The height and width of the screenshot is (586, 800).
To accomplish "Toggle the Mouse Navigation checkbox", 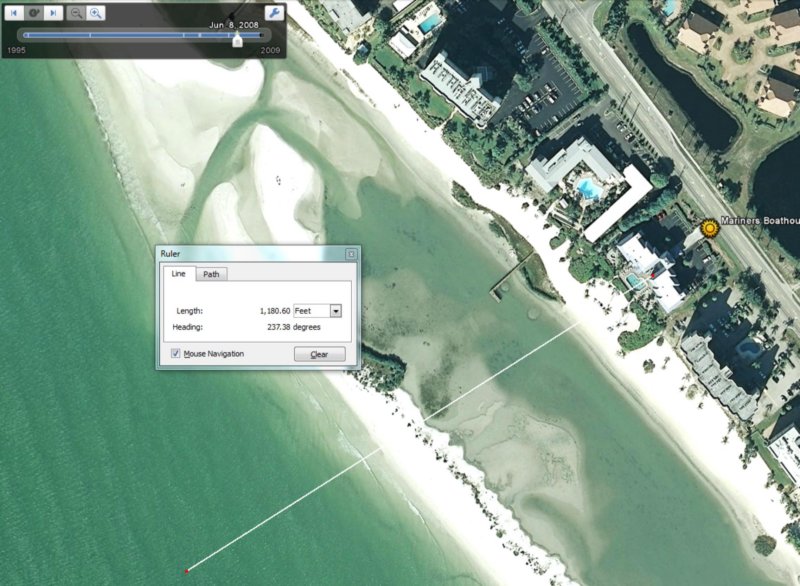I will coord(176,353).
